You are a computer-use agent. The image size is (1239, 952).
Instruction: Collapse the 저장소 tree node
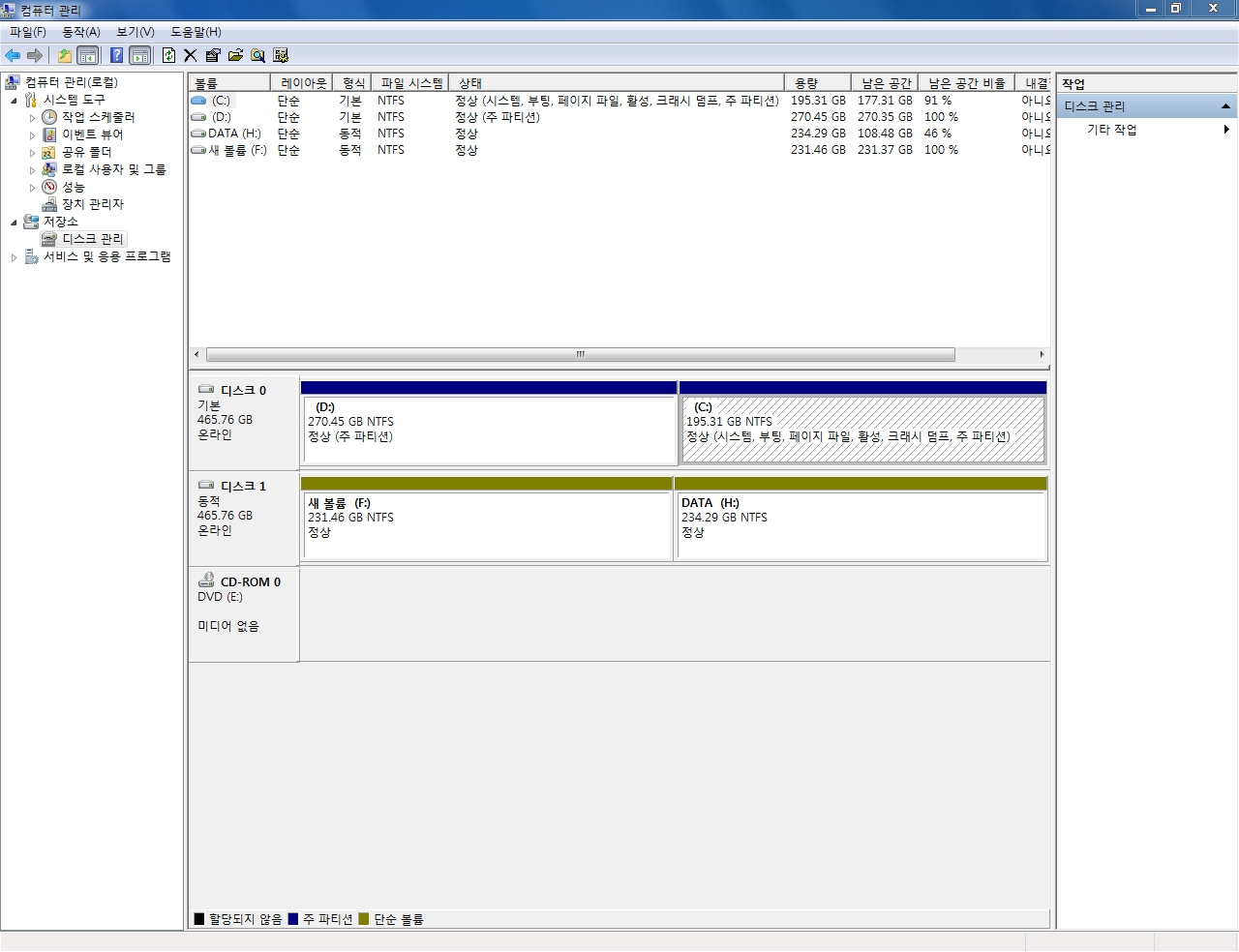click(14, 223)
